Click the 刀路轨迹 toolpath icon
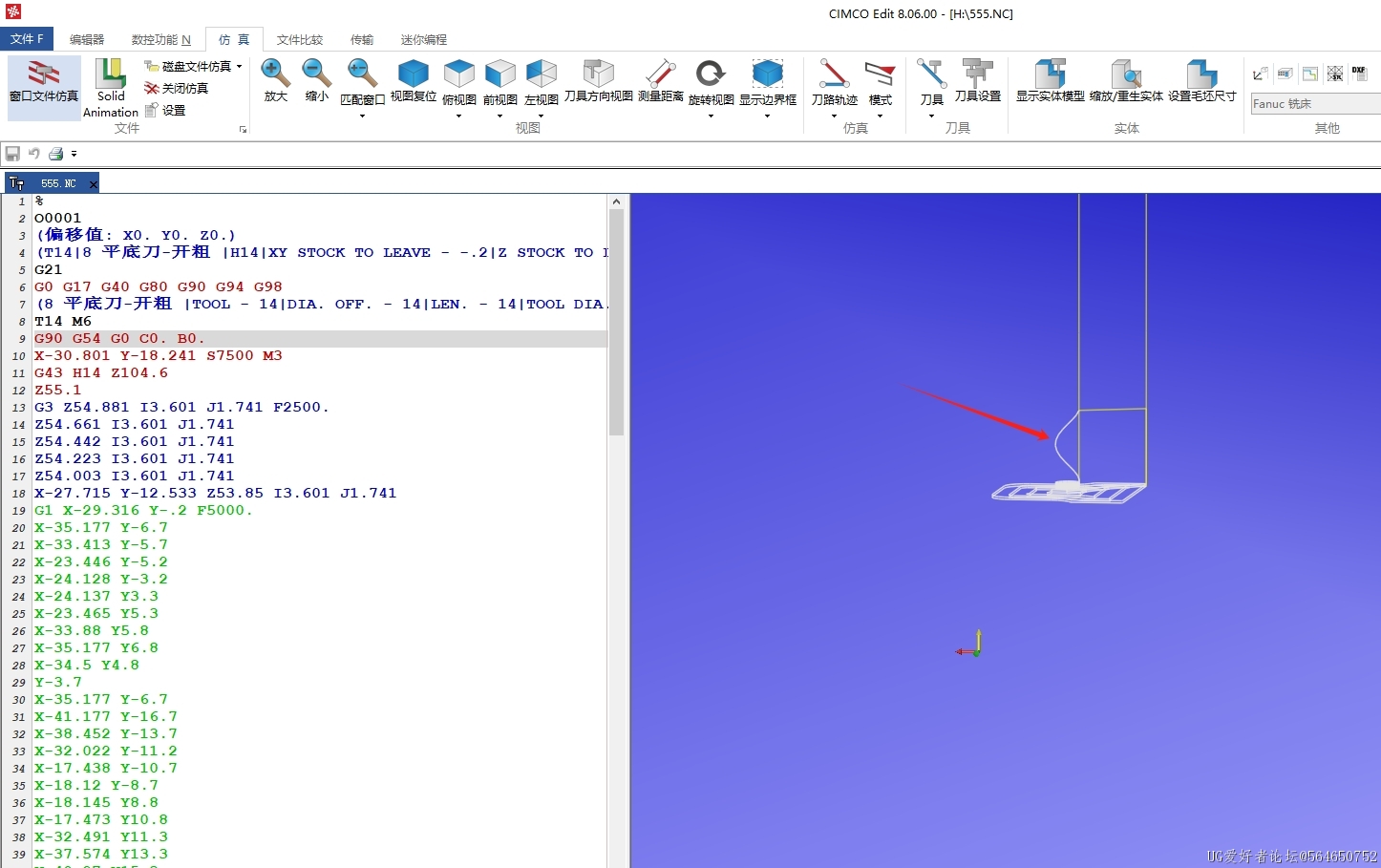This screenshot has width=1381, height=868. 834,74
